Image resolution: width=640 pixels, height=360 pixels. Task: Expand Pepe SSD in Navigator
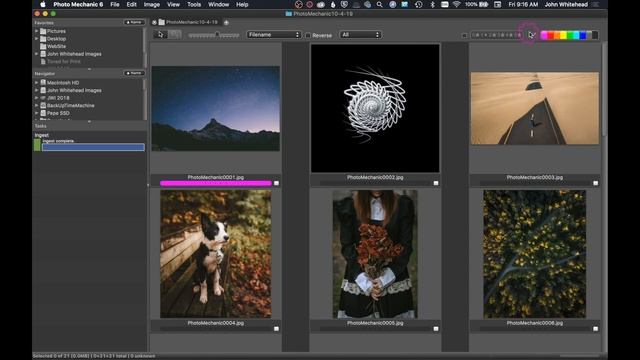click(37, 113)
